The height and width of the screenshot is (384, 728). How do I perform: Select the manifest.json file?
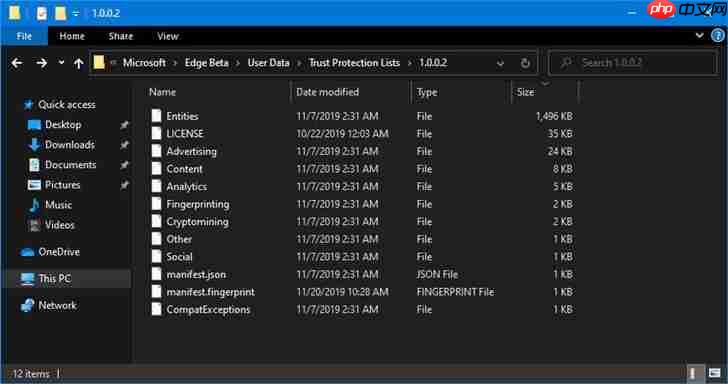coord(196,274)
